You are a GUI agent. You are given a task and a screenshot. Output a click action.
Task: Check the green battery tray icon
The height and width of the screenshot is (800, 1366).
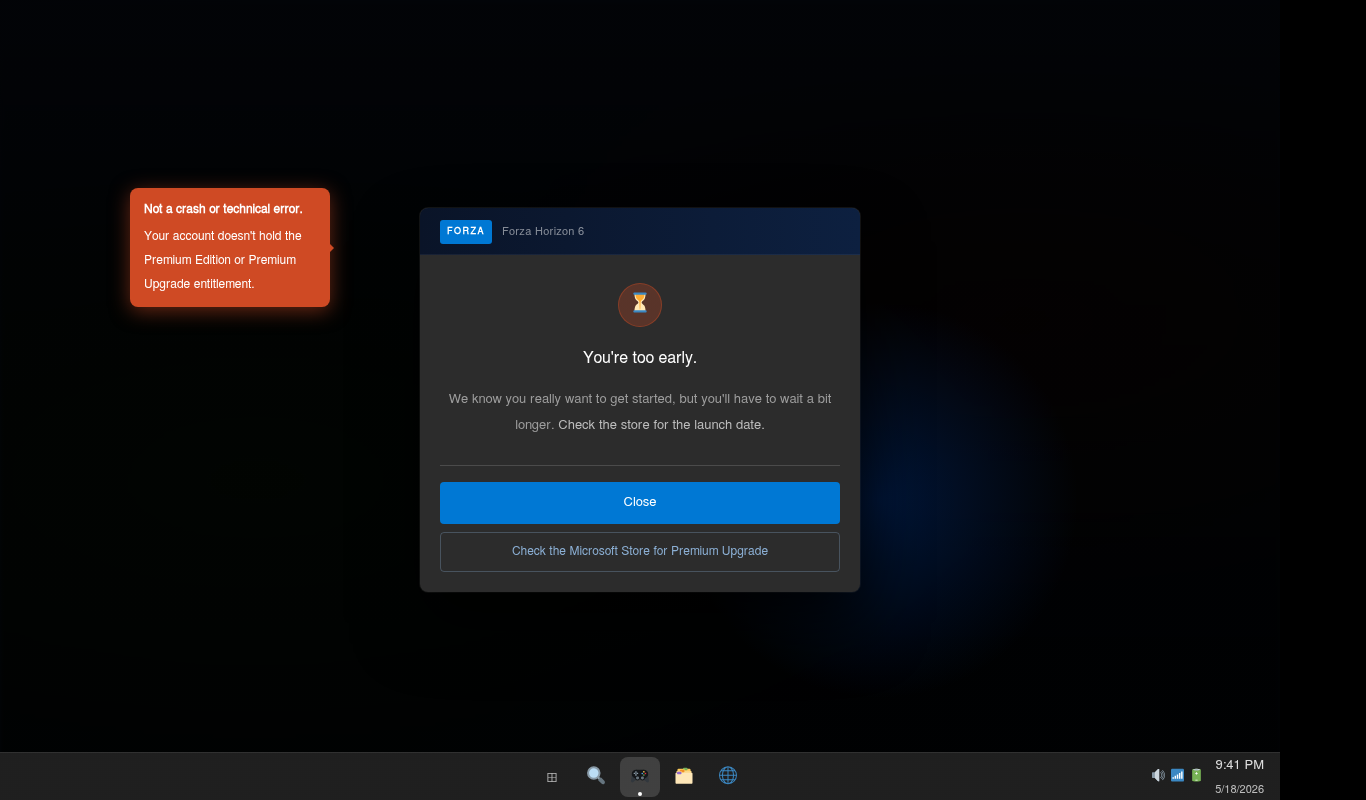(x=1196, y=775)
